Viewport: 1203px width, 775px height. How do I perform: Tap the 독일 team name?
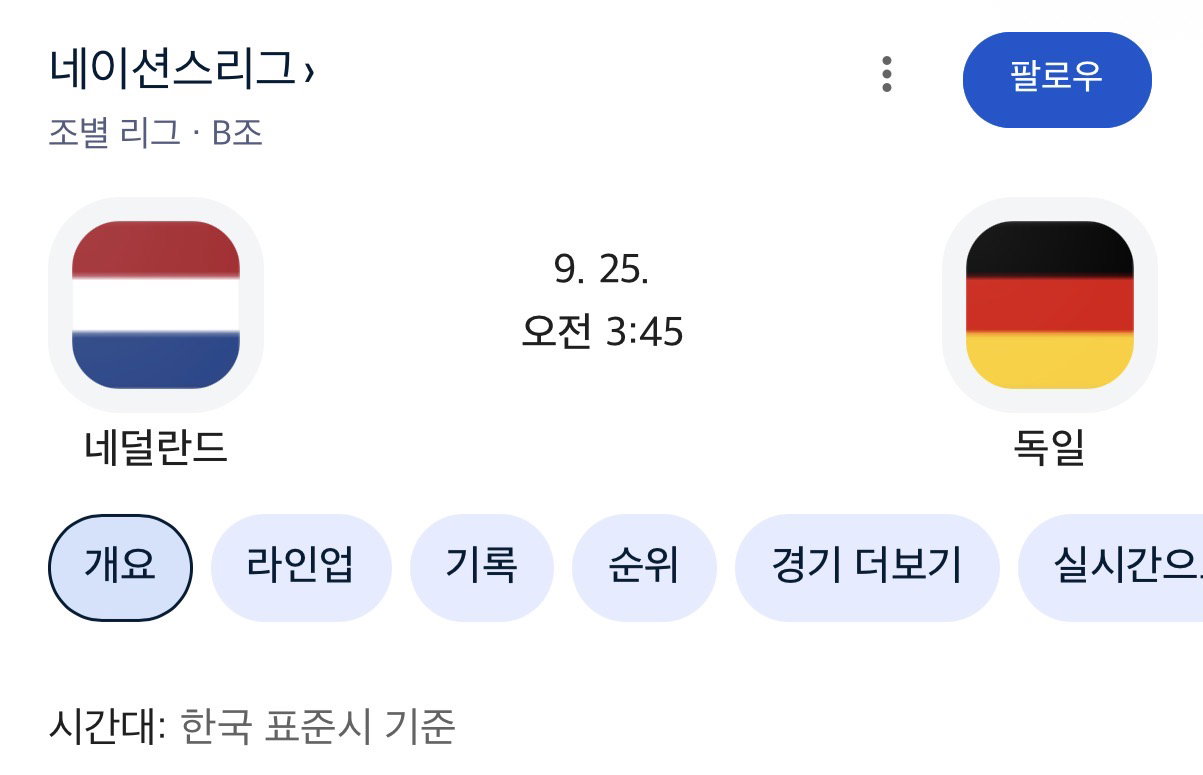tap(1049, 448)
